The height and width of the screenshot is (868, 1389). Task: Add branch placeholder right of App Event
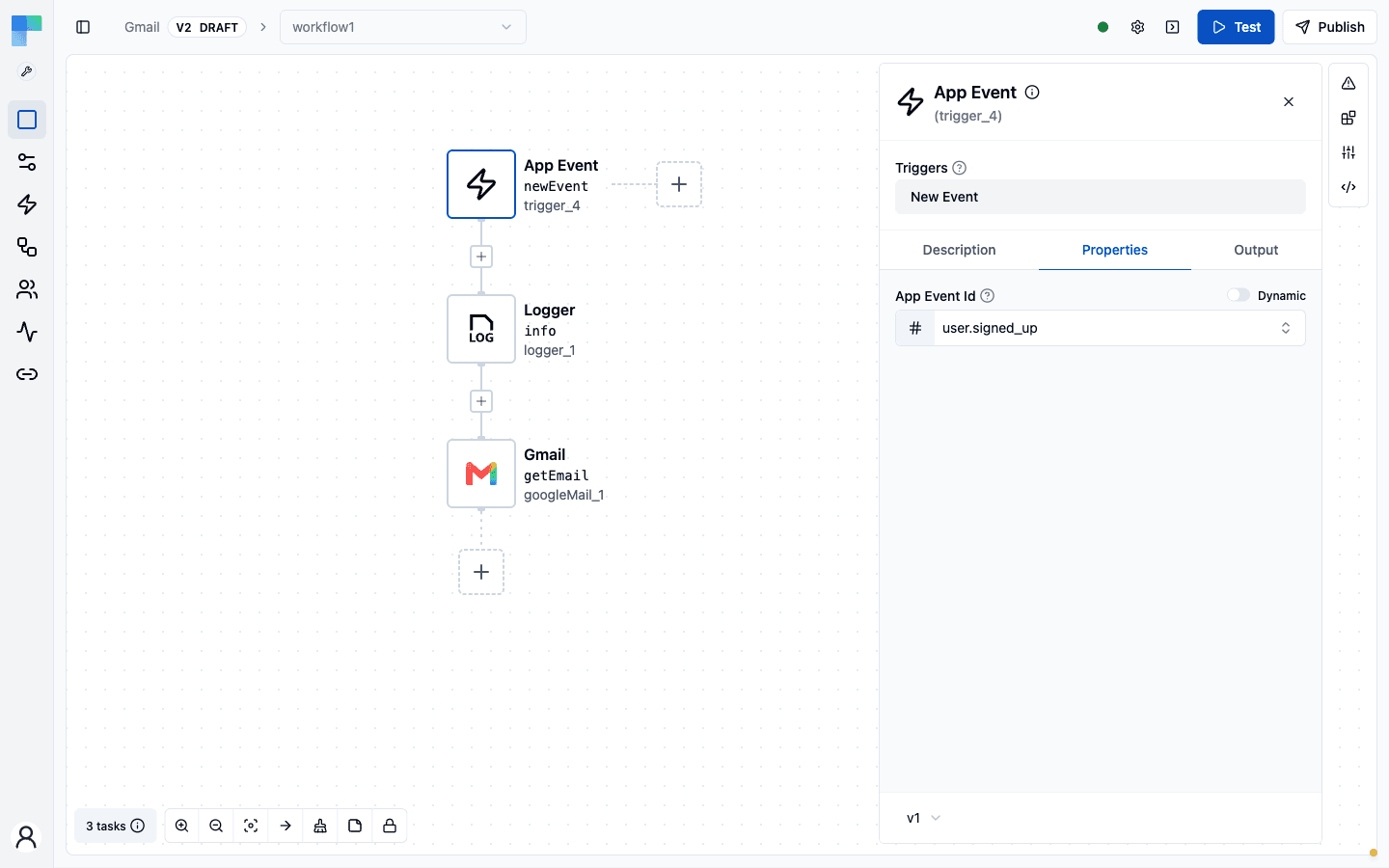[x=679, y=184]
